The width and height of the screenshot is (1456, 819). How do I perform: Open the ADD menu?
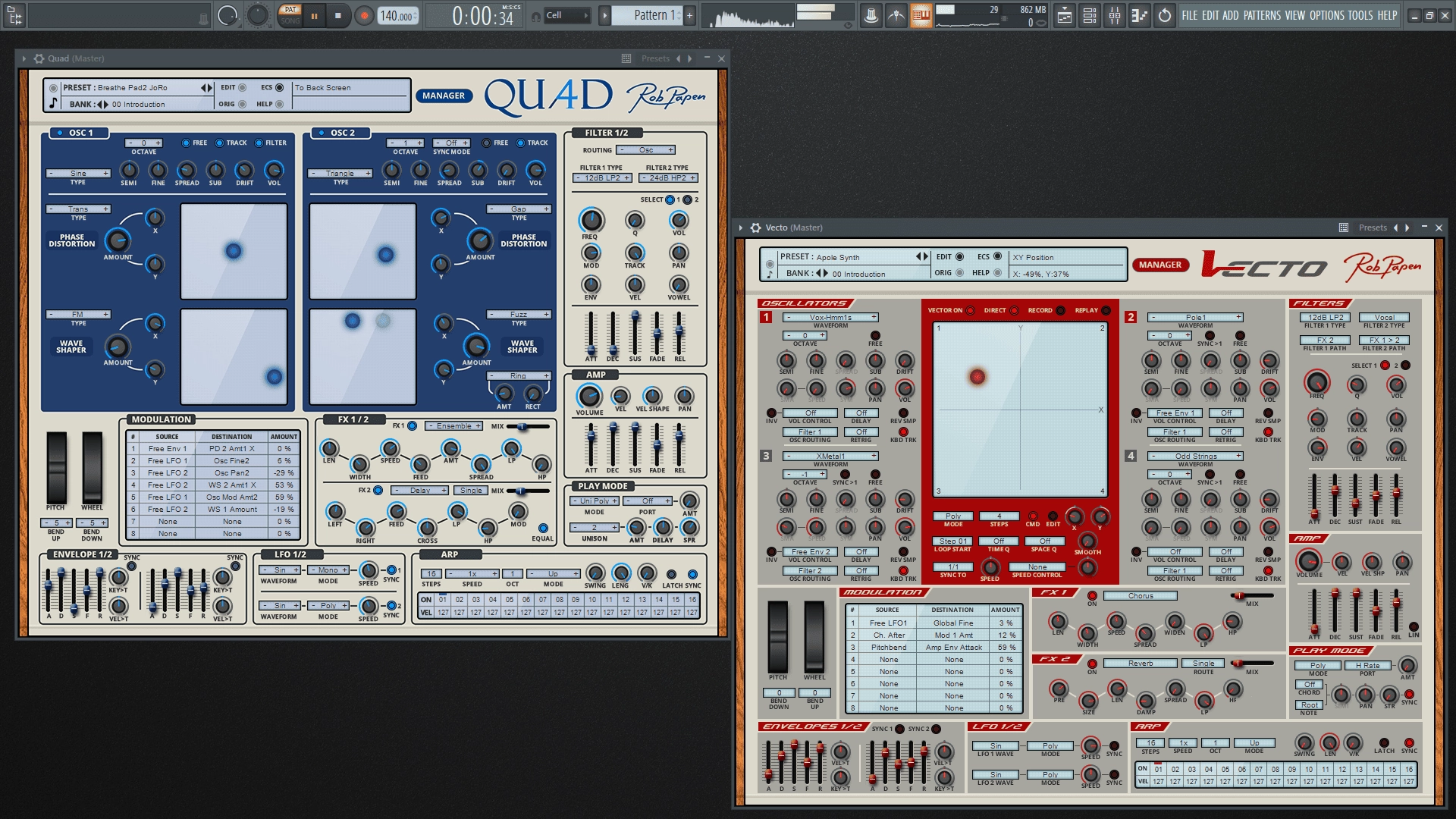(1230, 15)
